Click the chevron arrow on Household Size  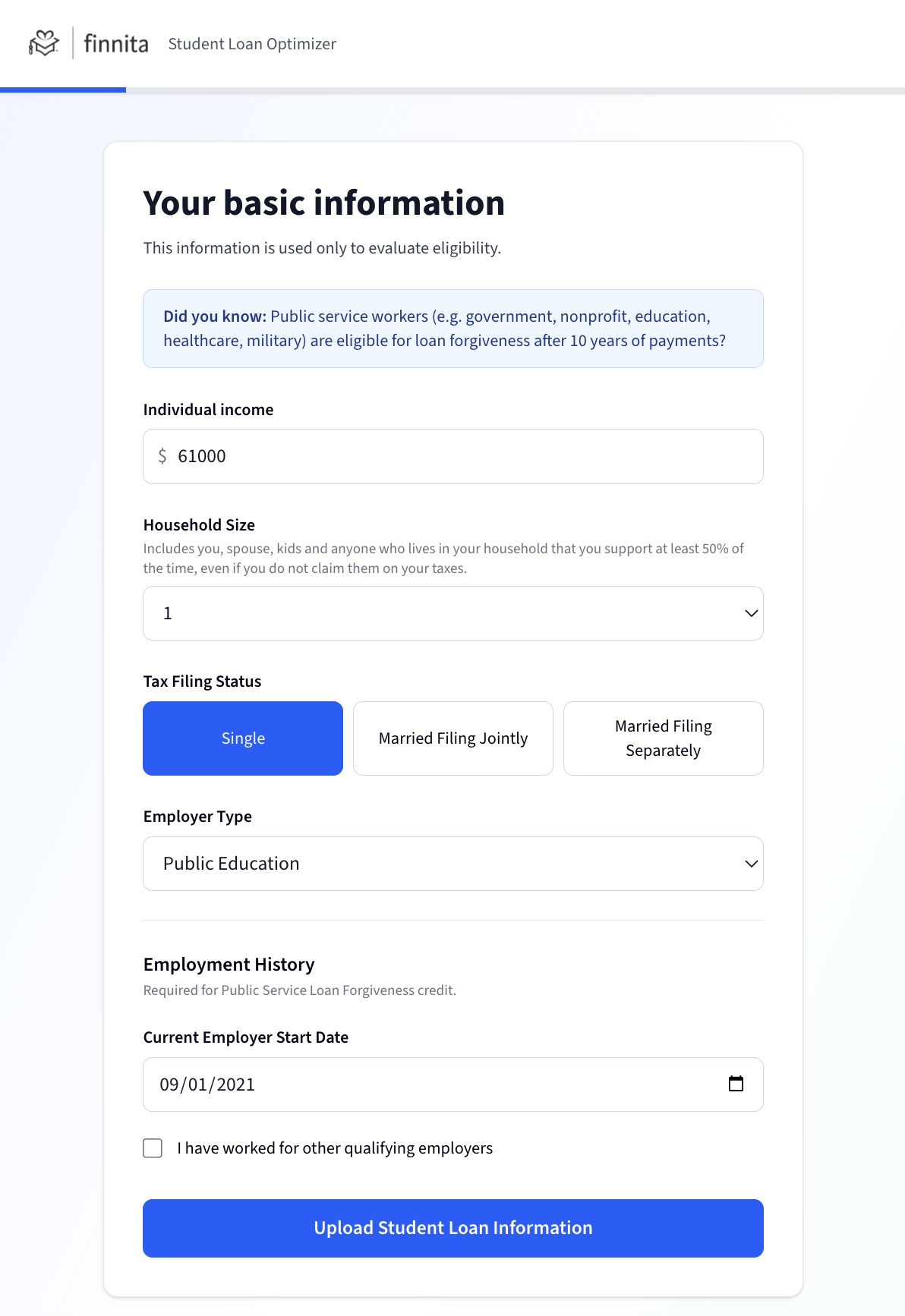click(751, 613)
